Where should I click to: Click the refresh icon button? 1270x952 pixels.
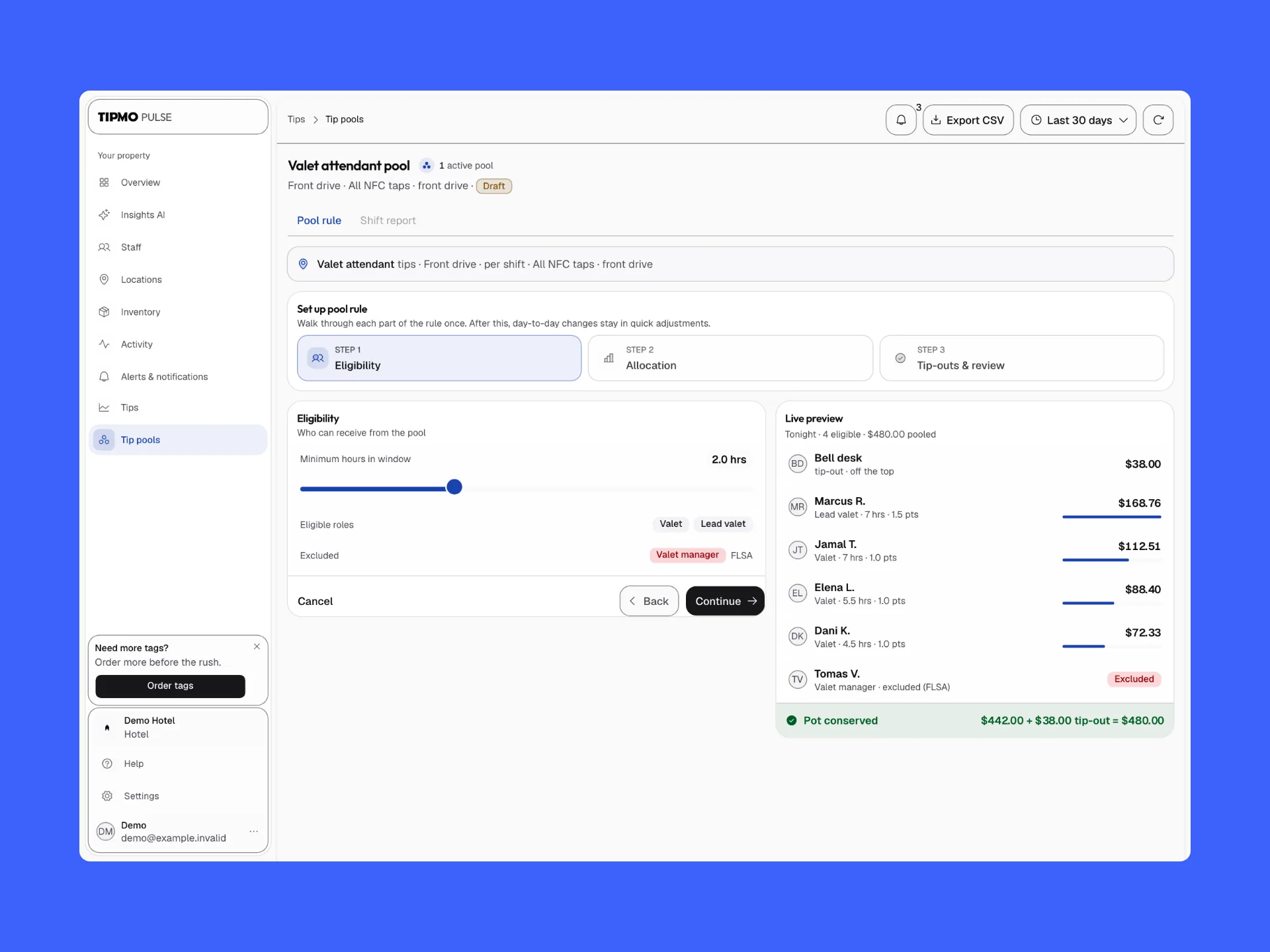point(1158,120)
